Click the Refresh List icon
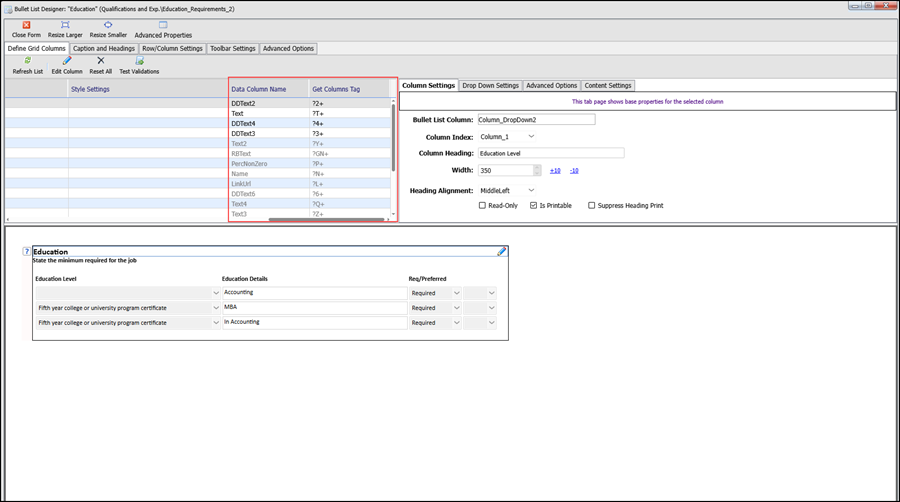Screen dimensions: 900x502 click(x=28, y=61)
